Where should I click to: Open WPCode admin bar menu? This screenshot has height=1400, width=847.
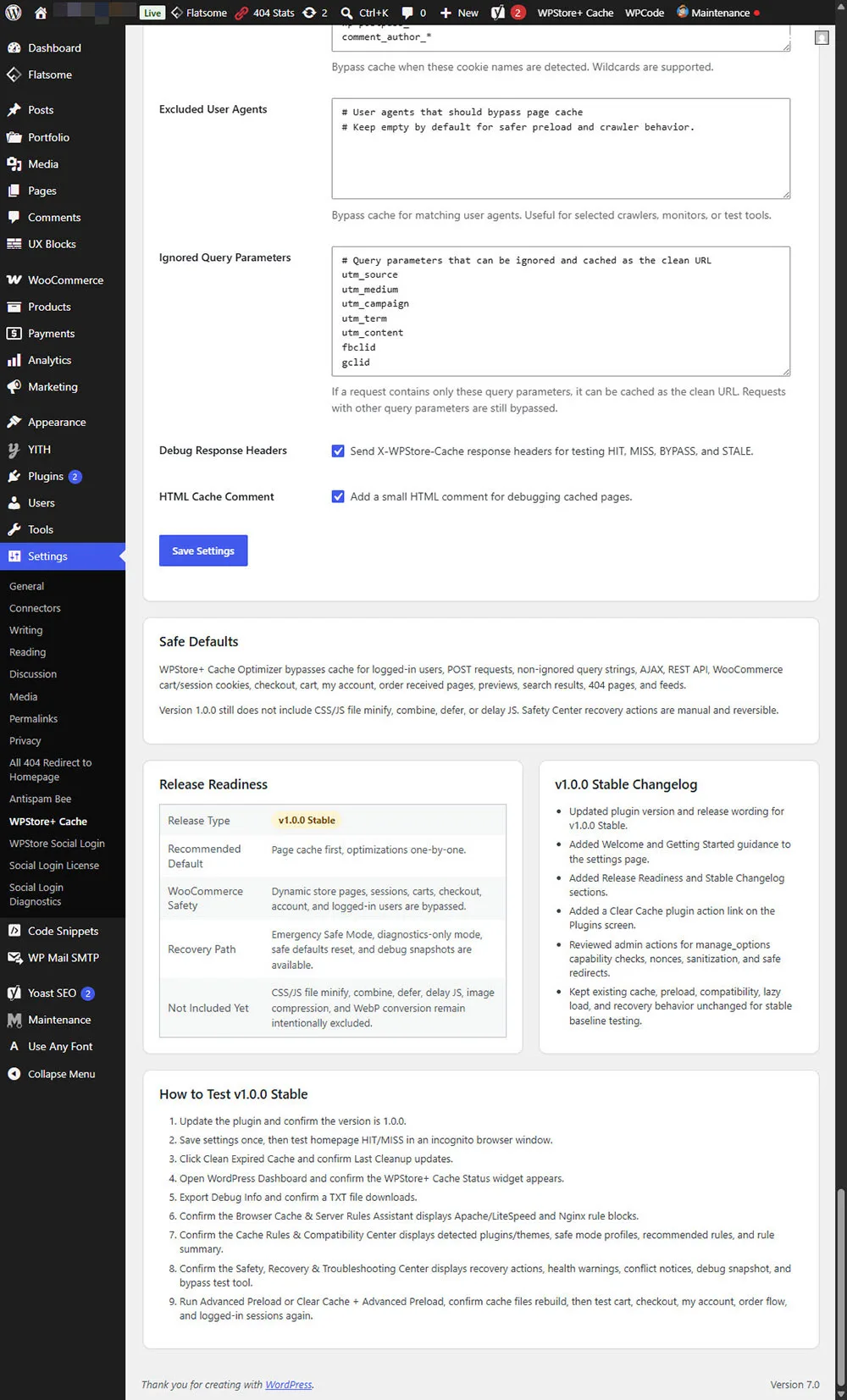[644, 13]
